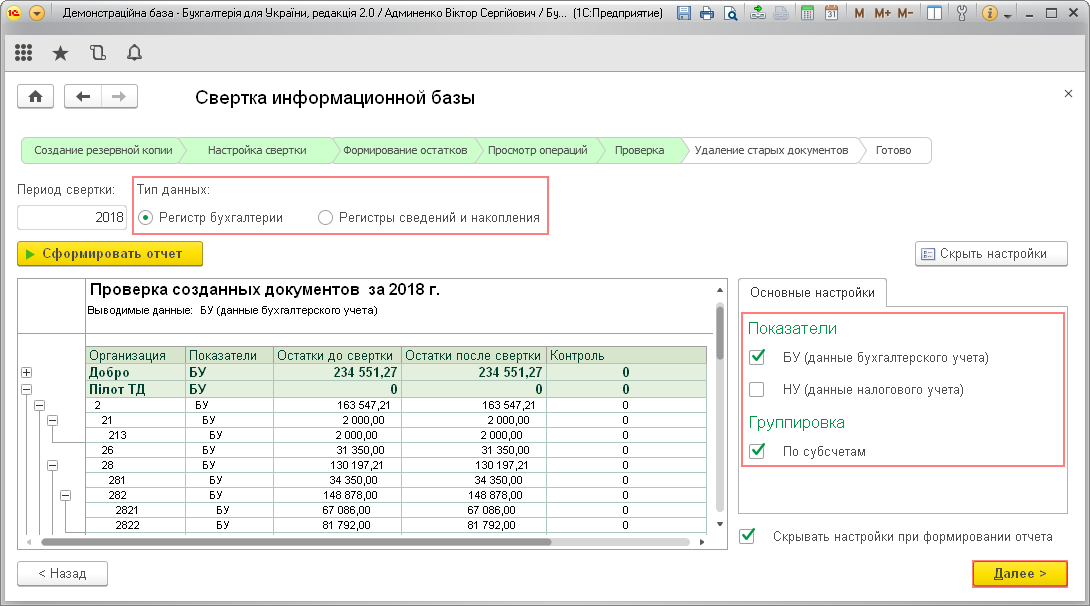Expand the 'Добро' organization row
The height and width of the screenshot is (606, 1090).
pos(26,372)
